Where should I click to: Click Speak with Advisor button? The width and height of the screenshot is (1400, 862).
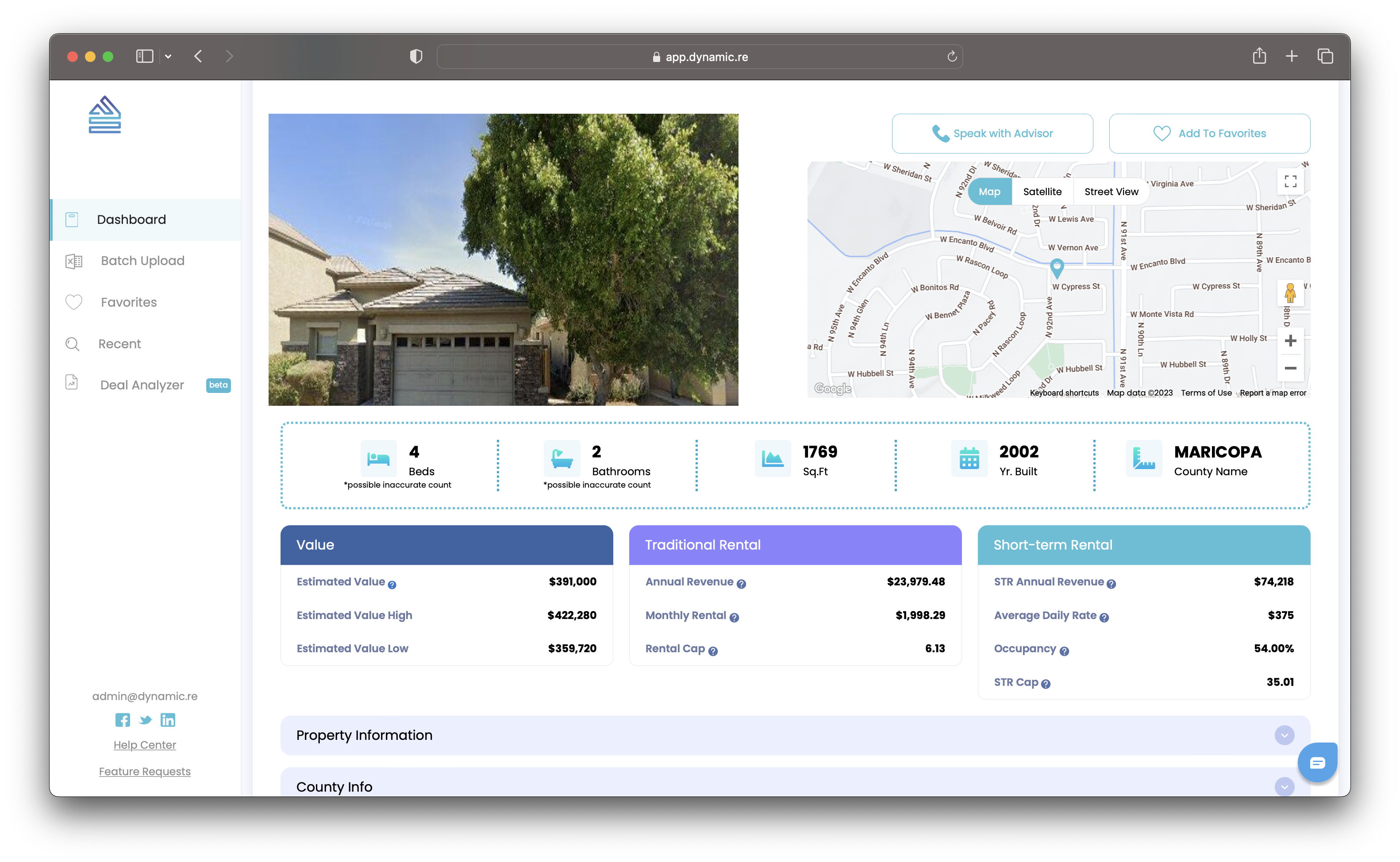pos(992,133)
